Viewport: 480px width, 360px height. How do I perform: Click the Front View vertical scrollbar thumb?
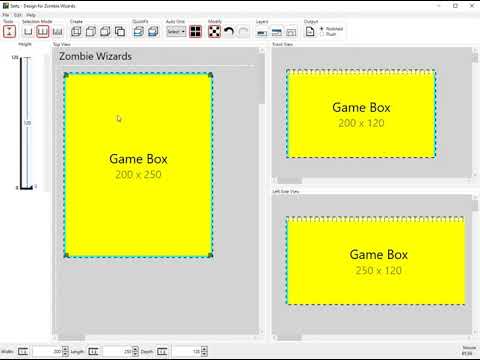476,57
